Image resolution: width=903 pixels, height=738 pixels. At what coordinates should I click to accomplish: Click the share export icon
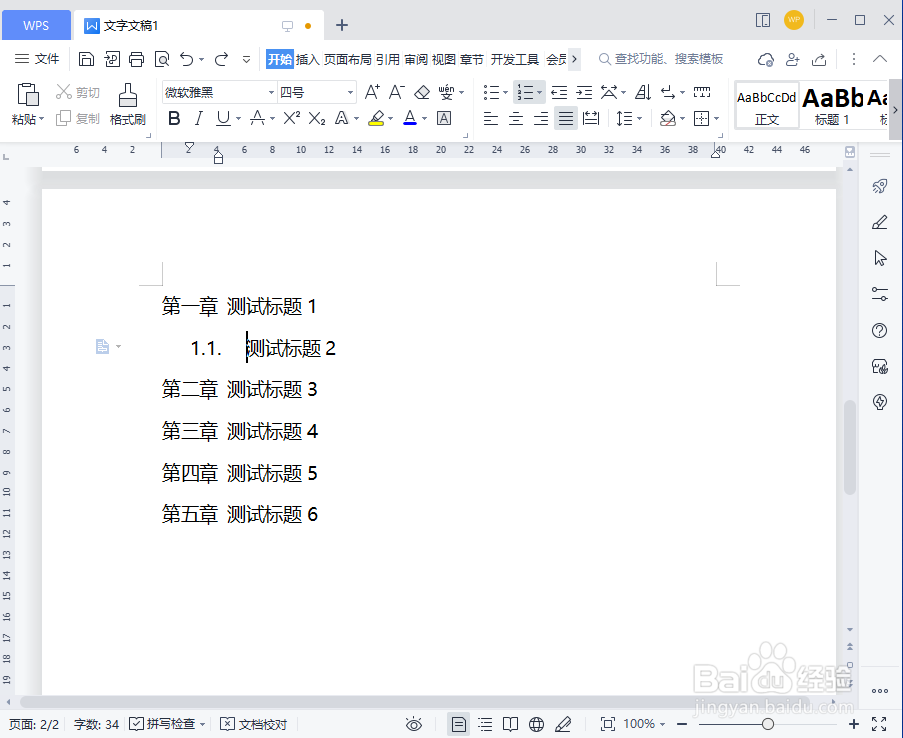pos(819,59)
